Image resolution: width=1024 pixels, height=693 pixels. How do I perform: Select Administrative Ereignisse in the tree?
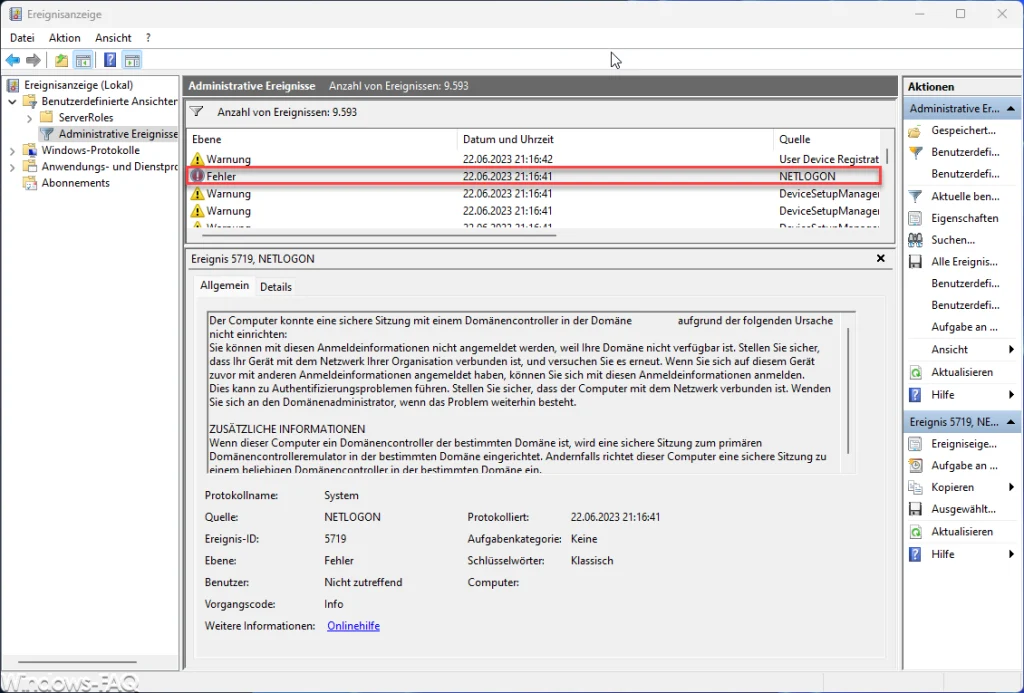pyautogui.click(x=118, y=134)
